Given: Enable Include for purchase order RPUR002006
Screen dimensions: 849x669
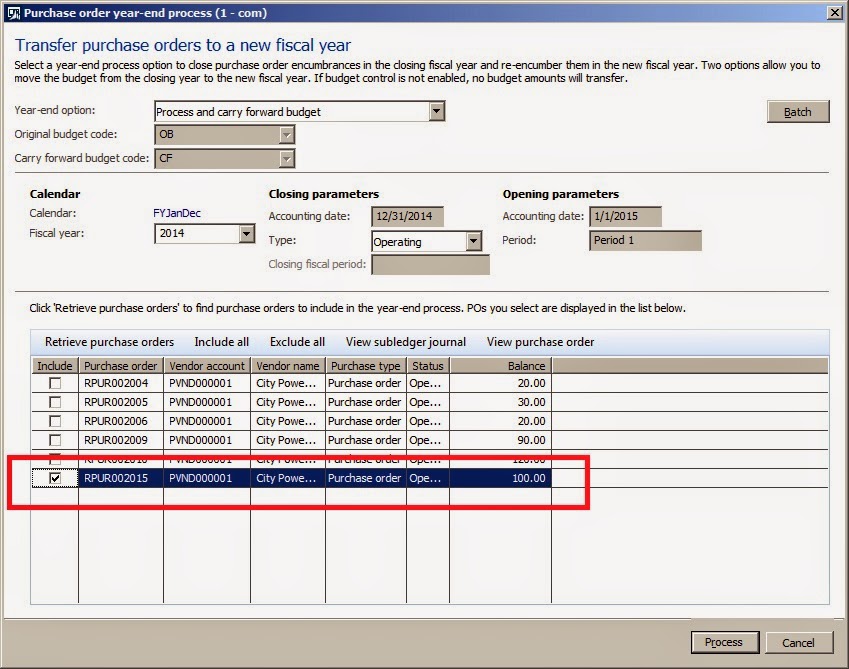Looking at the screenshot, I should (x=53, y=422).
